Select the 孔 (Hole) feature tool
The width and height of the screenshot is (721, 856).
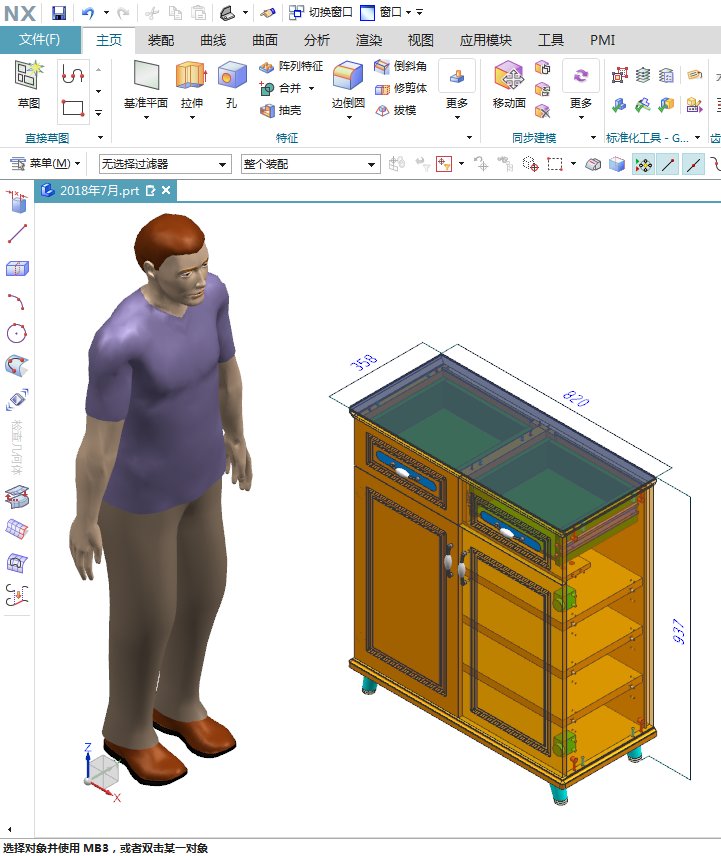coord(232,77)
